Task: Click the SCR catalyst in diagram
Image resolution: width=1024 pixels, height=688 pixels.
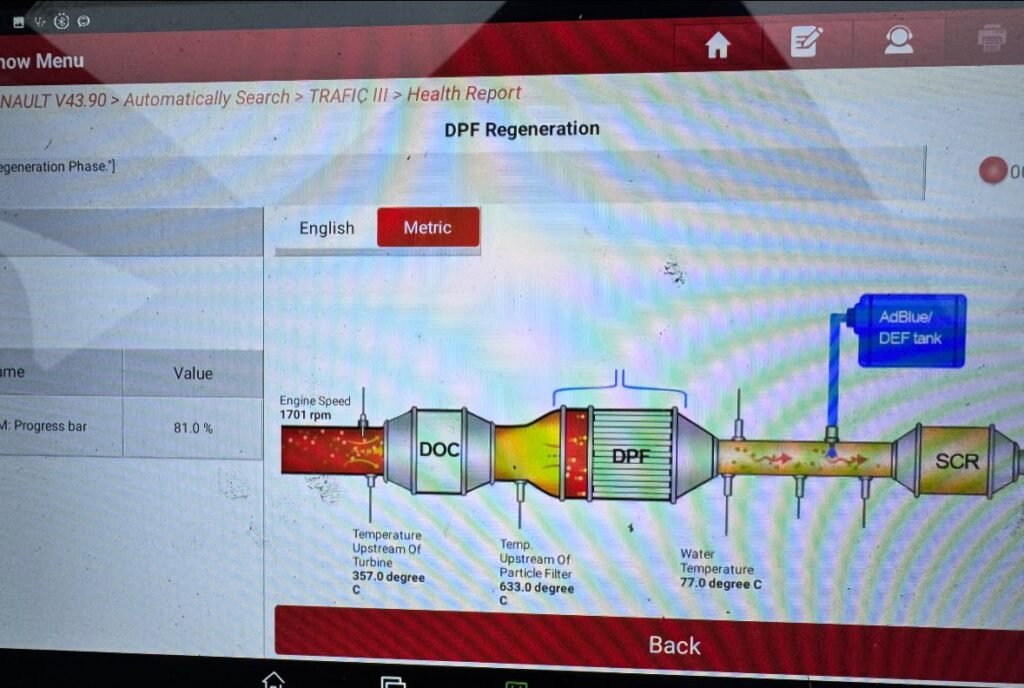Action: pos(955,461)
